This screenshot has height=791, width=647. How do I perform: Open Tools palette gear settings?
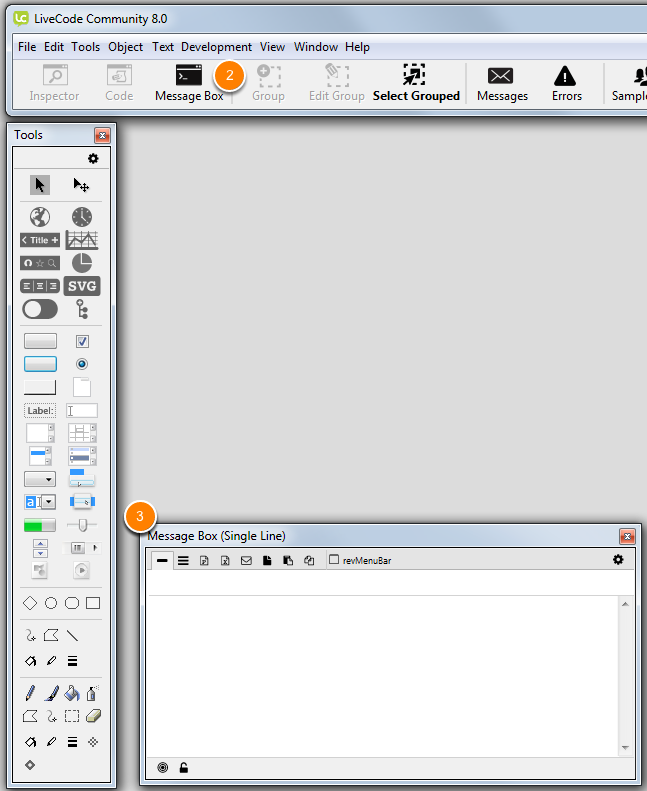click(93, 158)
